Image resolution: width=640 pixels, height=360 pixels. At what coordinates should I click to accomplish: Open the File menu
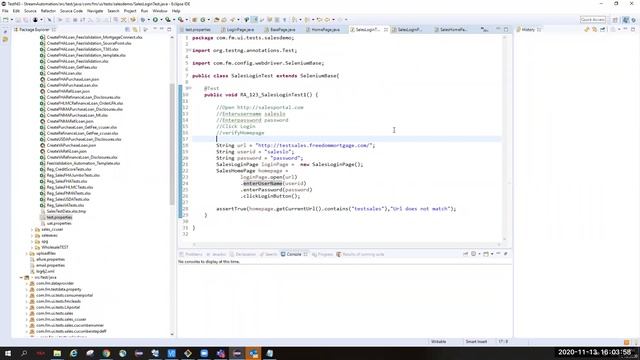[x=5, y=11]
